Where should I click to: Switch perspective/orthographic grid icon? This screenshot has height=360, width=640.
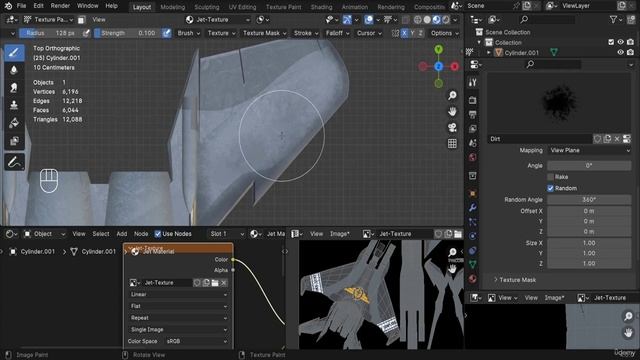(x=452, y=143)
